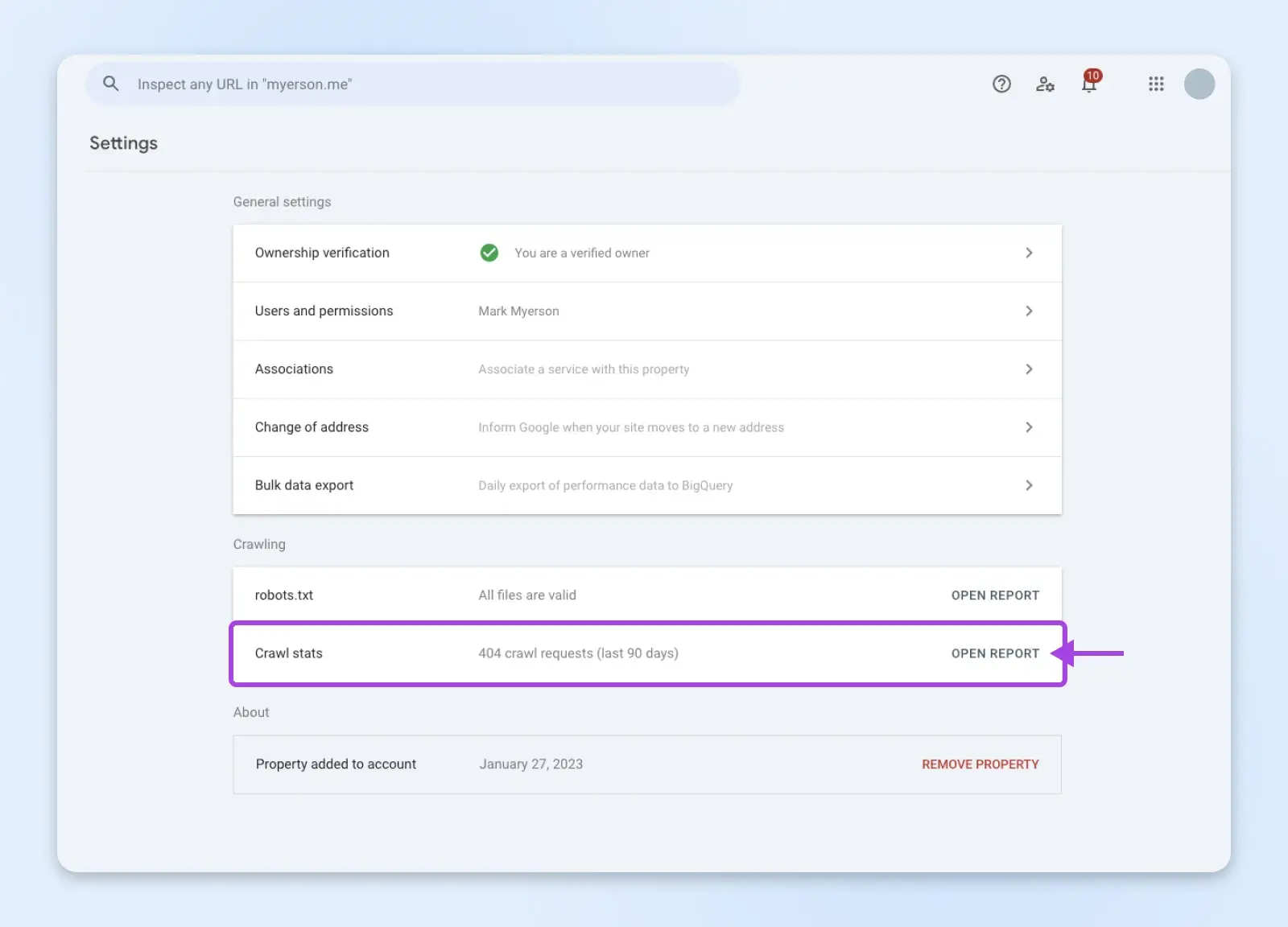
Task: Click the Mark Myerson user entry
Action: click(518, 311)
